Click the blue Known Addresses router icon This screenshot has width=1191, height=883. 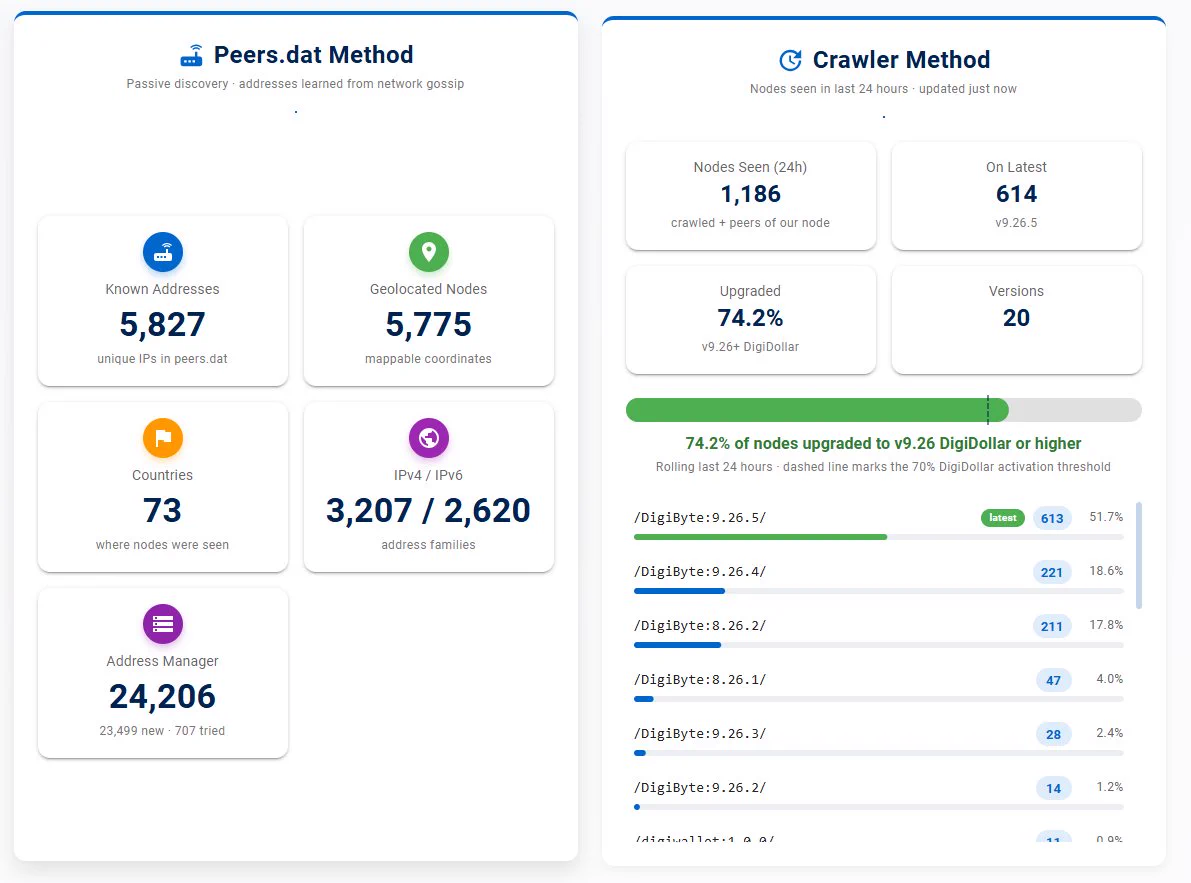coord(163,252)
